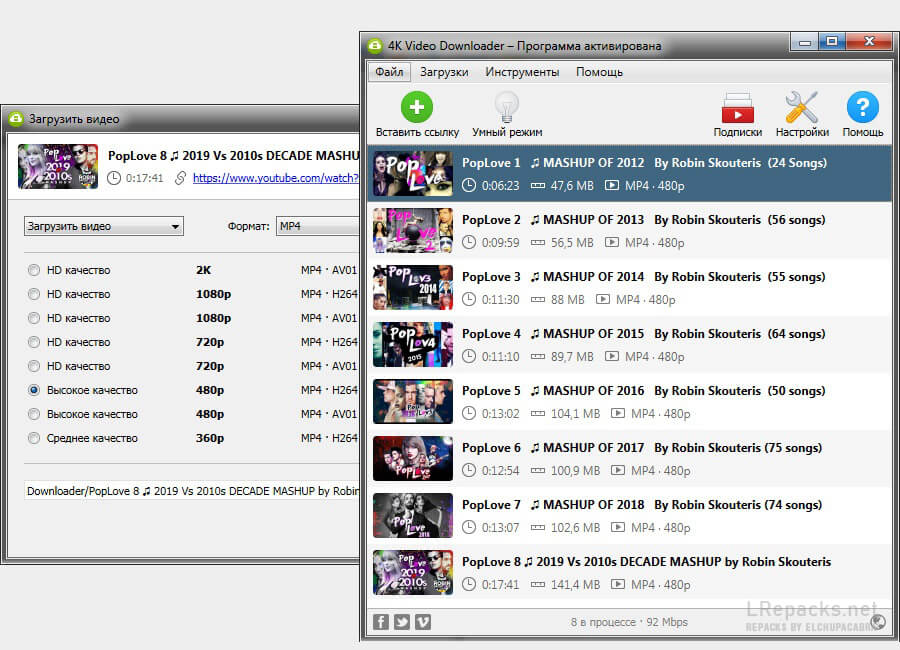Screen dimensions: 900x650
Task: Select Среднее качество 360p H264 option
Action: [x=34, y=438]
